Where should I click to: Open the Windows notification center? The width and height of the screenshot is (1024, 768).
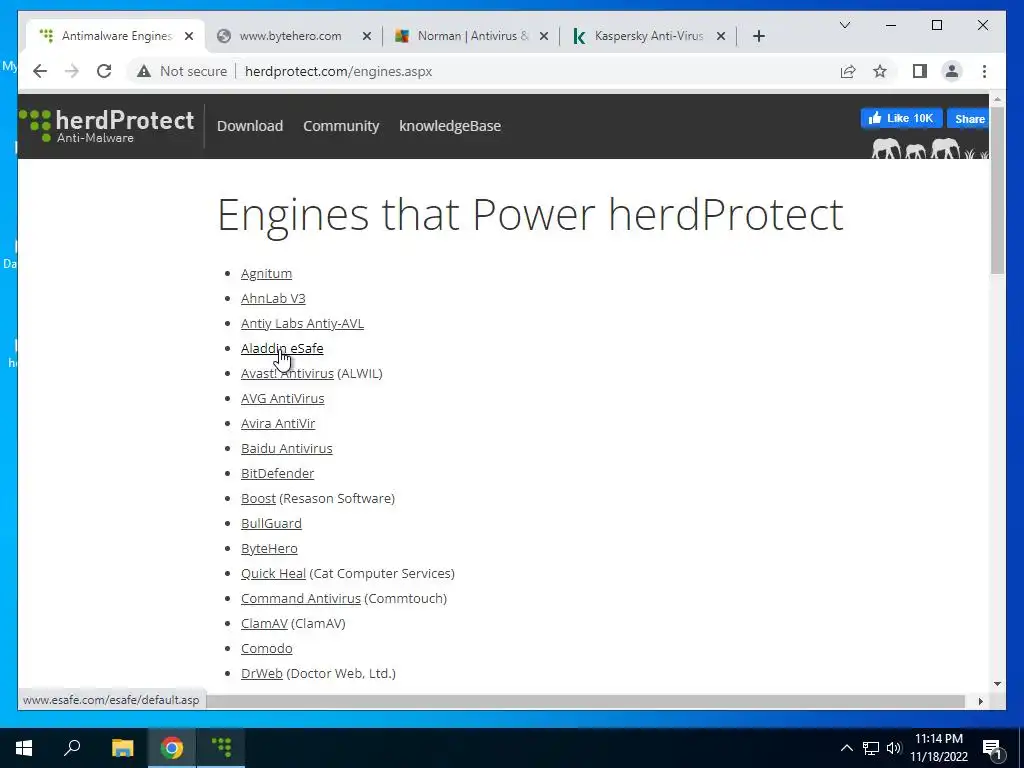point(992,748)
